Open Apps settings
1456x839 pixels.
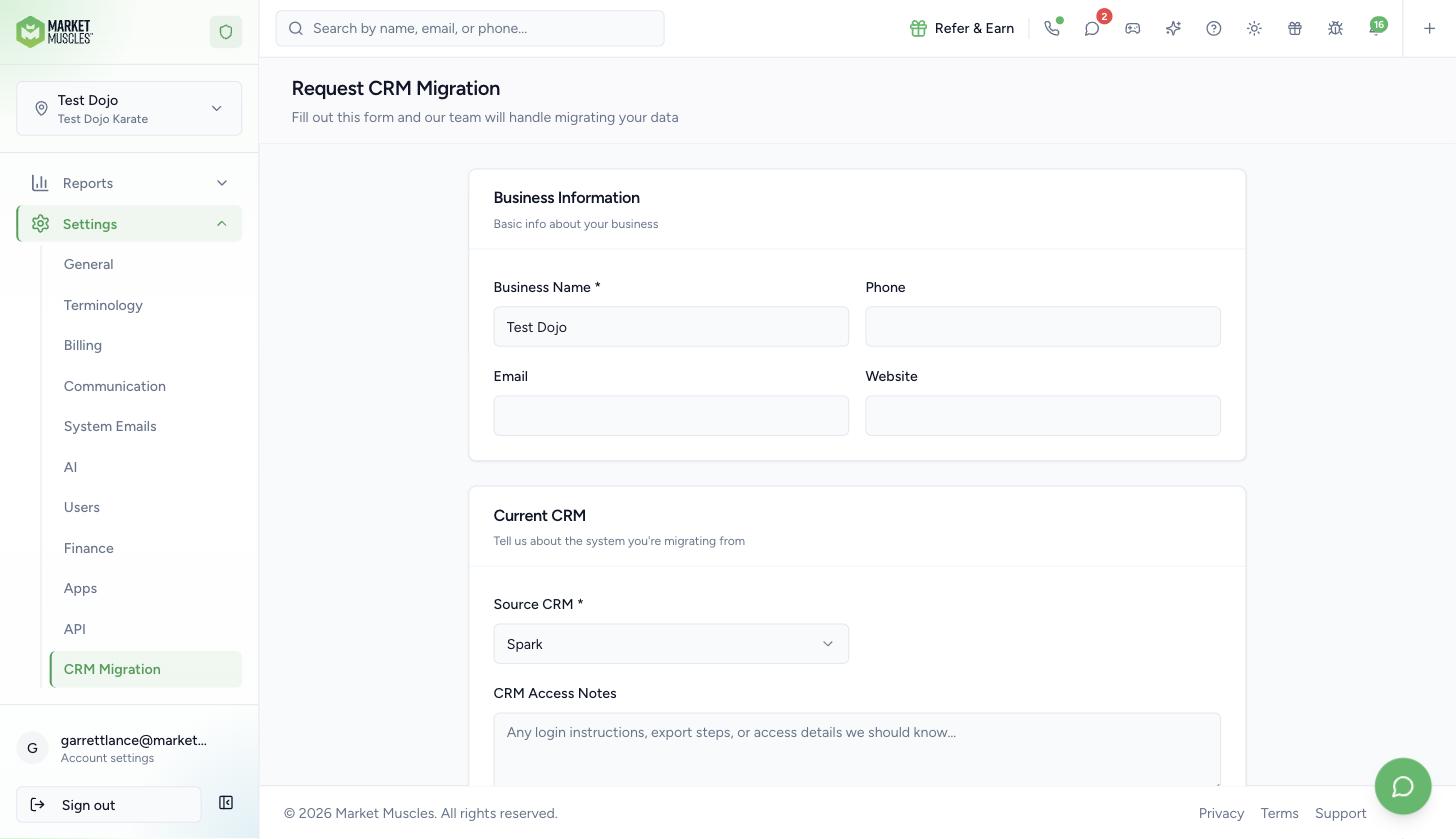point(80,588)
